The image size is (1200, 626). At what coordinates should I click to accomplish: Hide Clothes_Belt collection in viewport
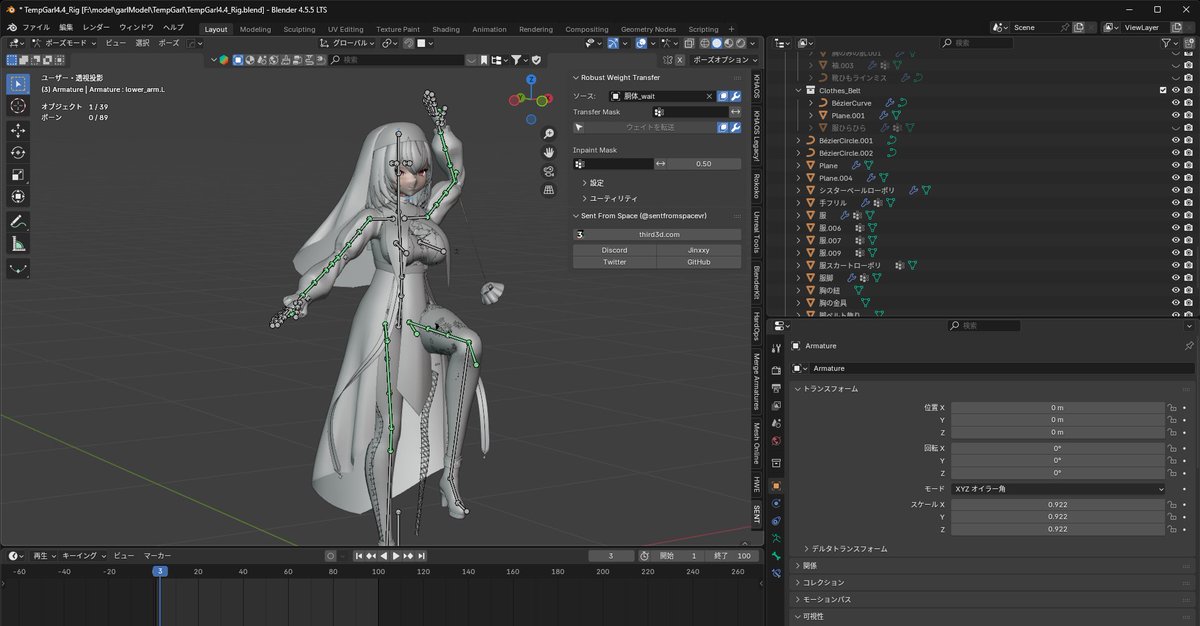pos(1176,90)
